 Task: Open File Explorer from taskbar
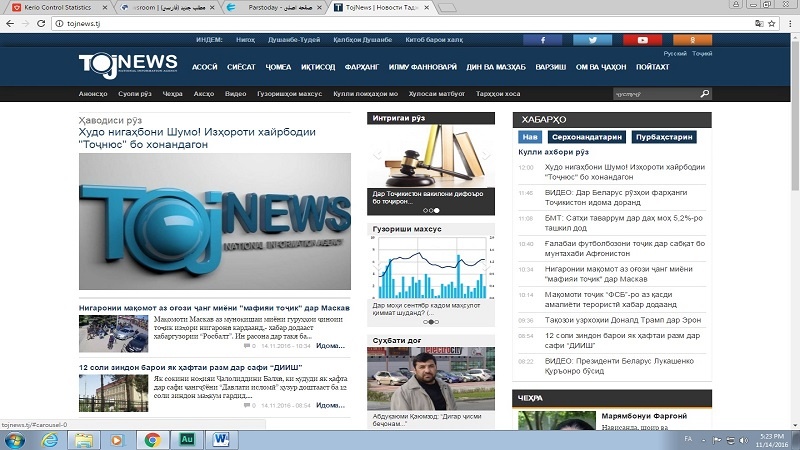(84, 440)
